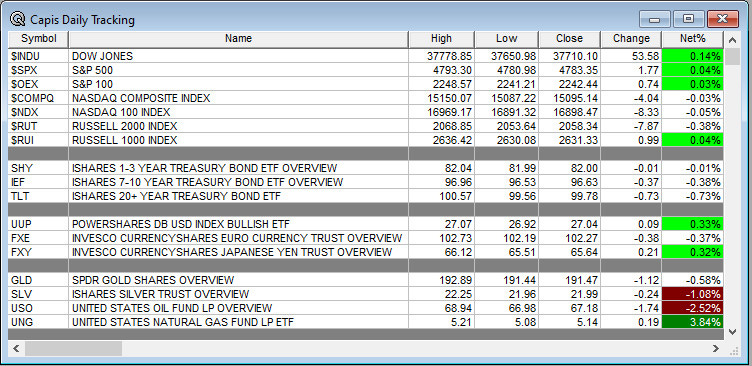Viewport: 752px width, 366px height.
Task: Select the SLV symbol cell
Action: click(x=38, y=294)
